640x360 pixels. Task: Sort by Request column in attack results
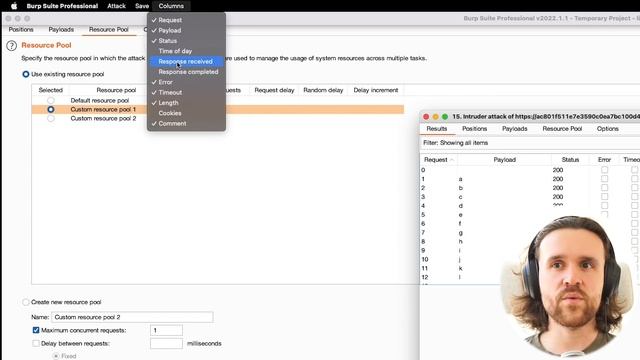439,160
